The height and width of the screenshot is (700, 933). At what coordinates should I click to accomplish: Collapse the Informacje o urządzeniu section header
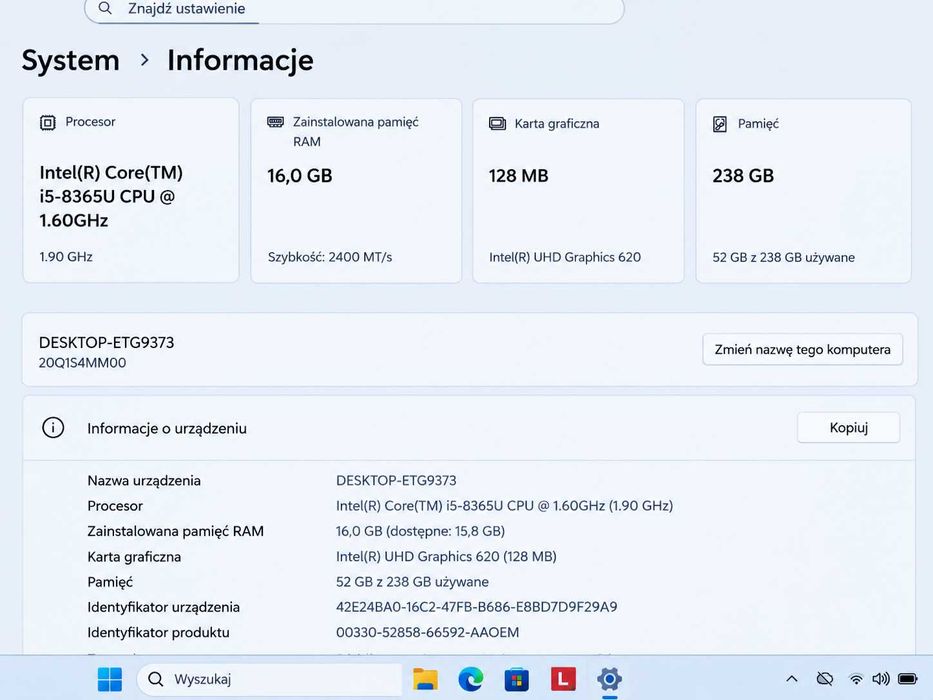(469, 428)
